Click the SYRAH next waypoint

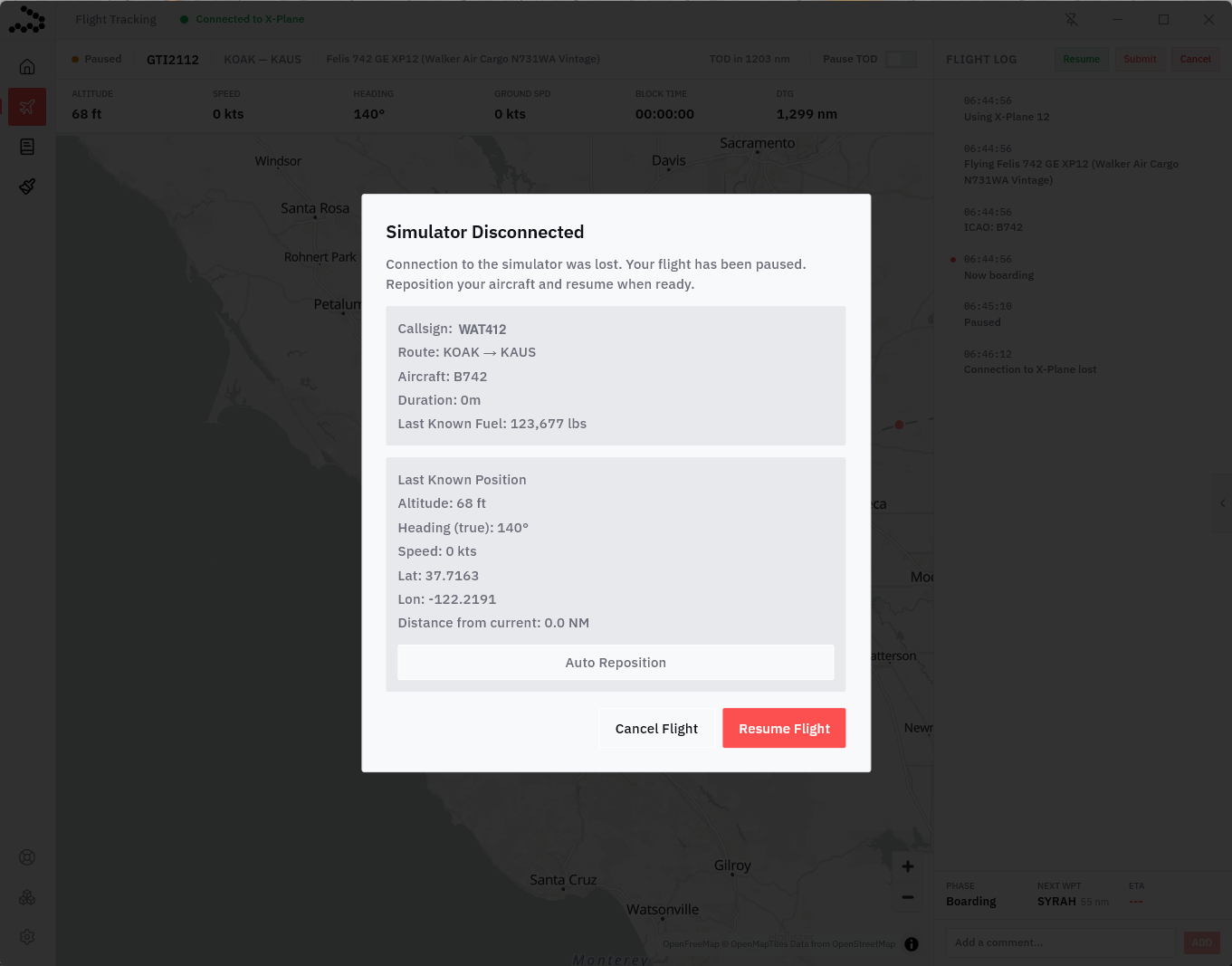tap(1056, 902)
